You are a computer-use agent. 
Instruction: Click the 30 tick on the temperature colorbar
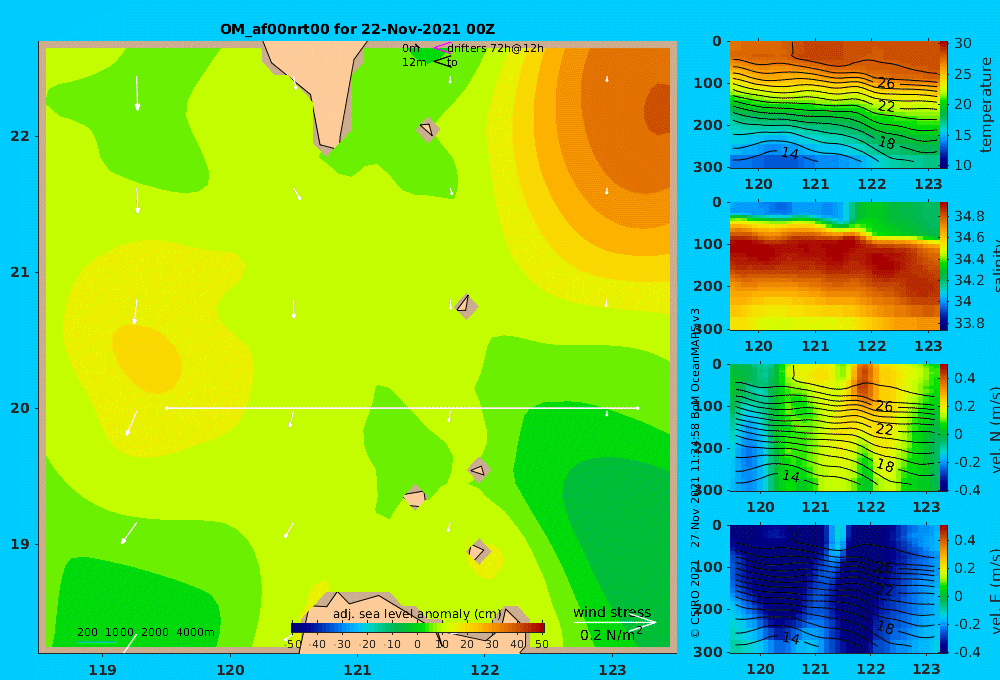(x=963, y=43)
